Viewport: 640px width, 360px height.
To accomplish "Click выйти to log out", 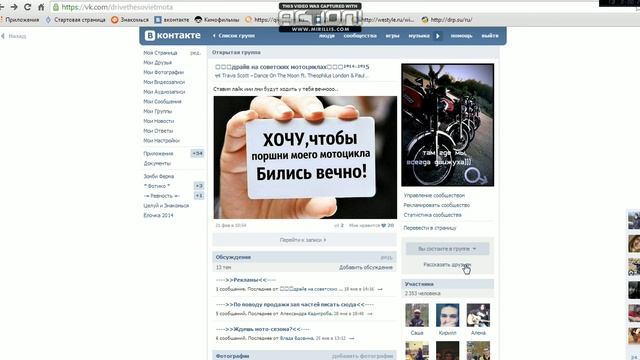I will click(490, 36).
